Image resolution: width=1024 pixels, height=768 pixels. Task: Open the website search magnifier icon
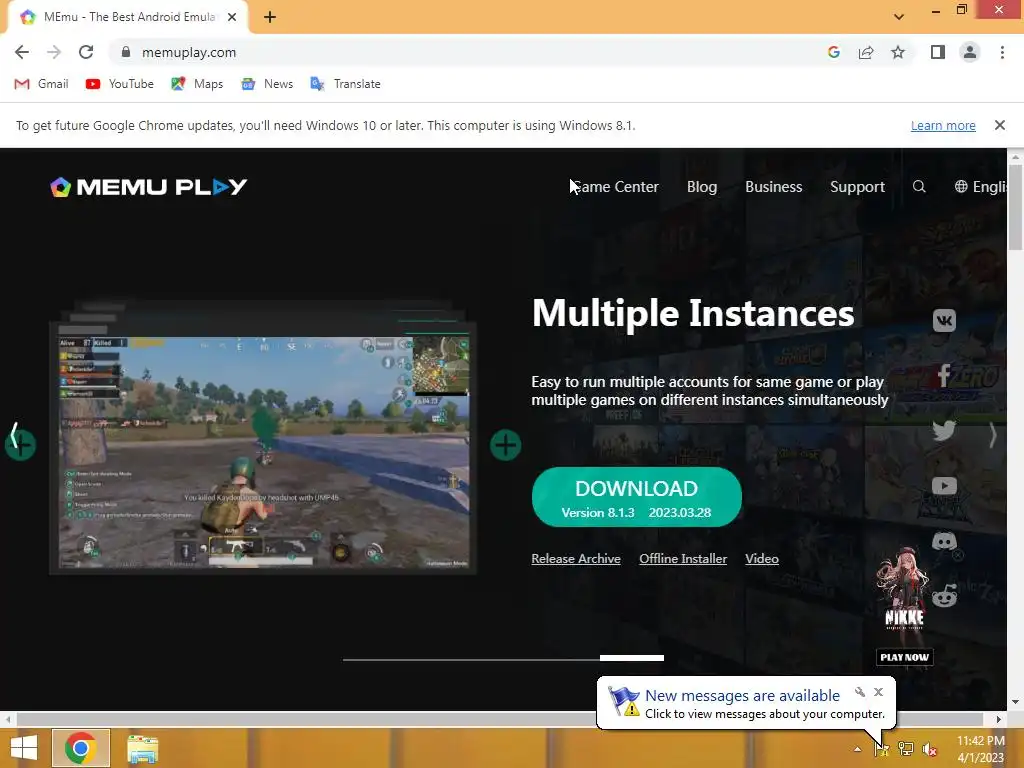919,187
